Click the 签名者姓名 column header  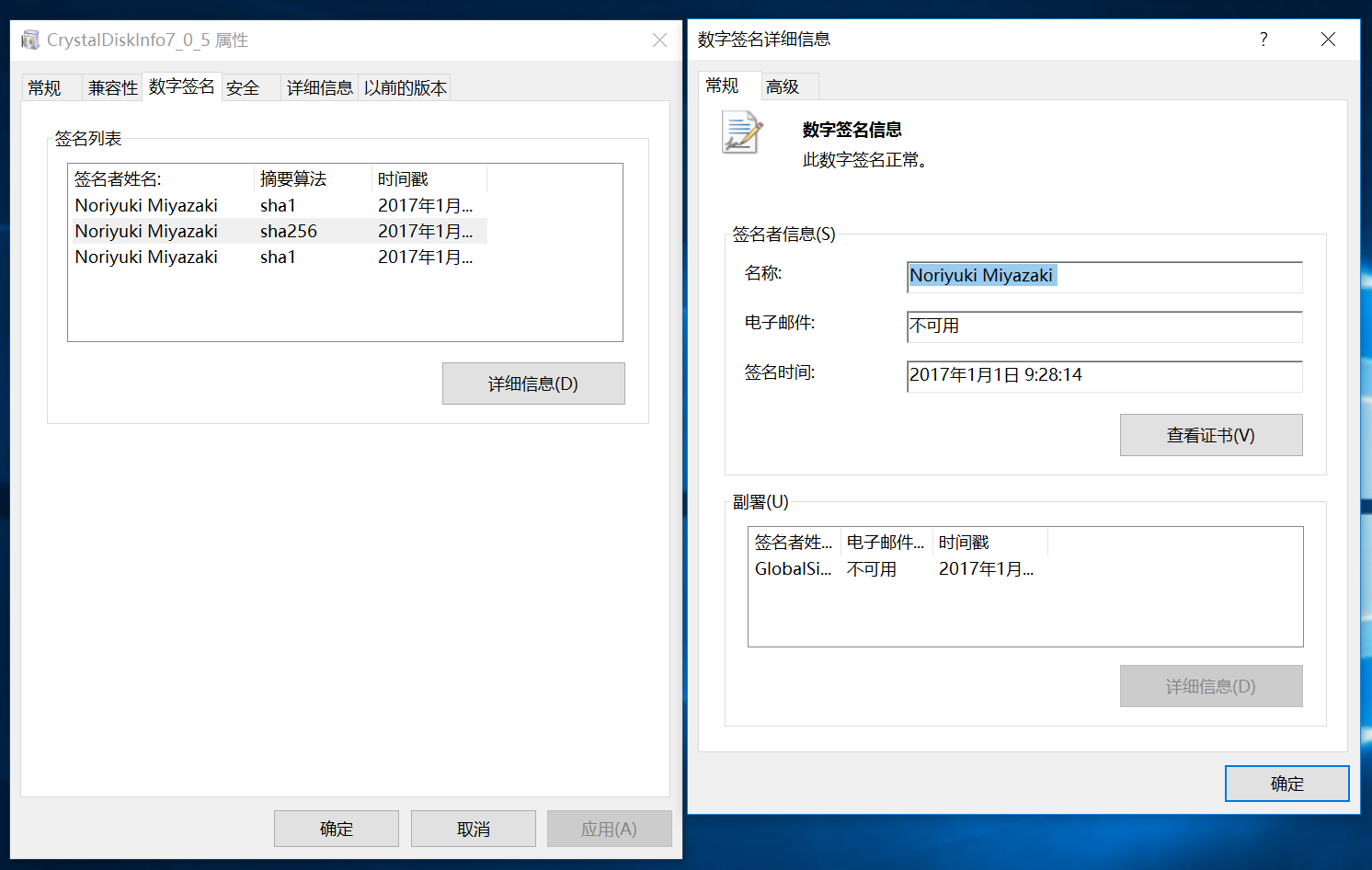[x=162, y=178]
